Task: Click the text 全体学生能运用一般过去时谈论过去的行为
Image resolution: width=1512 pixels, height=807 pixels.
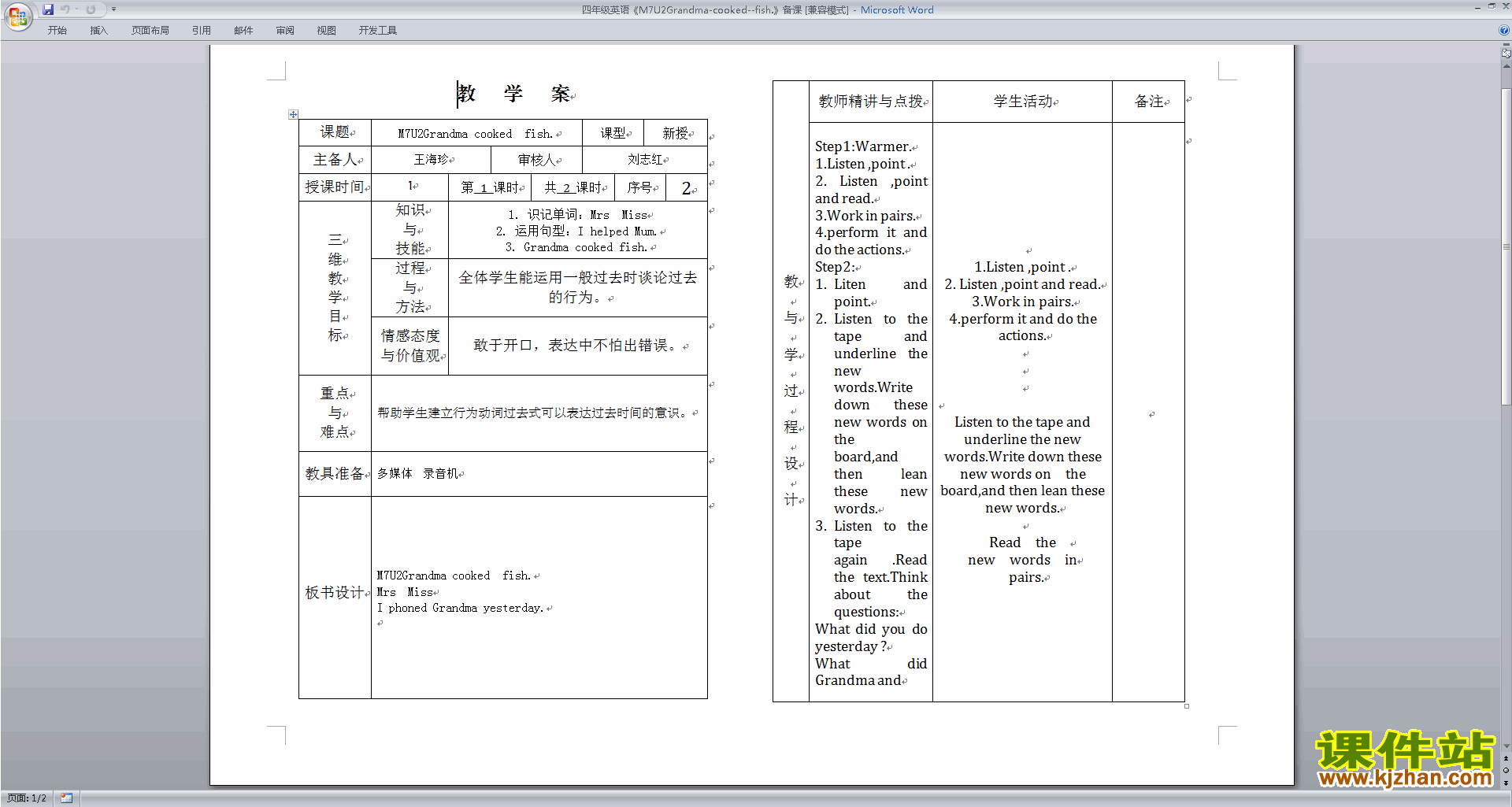Action: 577,287
